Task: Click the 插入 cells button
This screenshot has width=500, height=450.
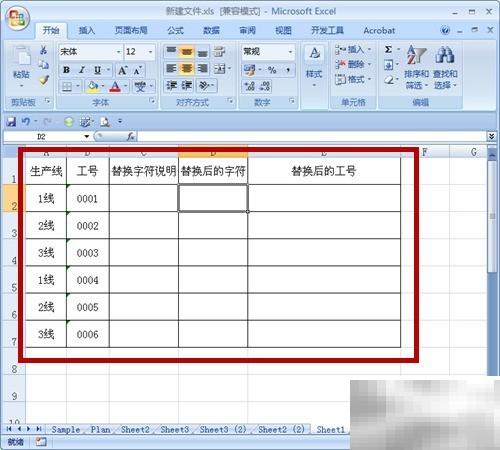Action: (353, 50)
